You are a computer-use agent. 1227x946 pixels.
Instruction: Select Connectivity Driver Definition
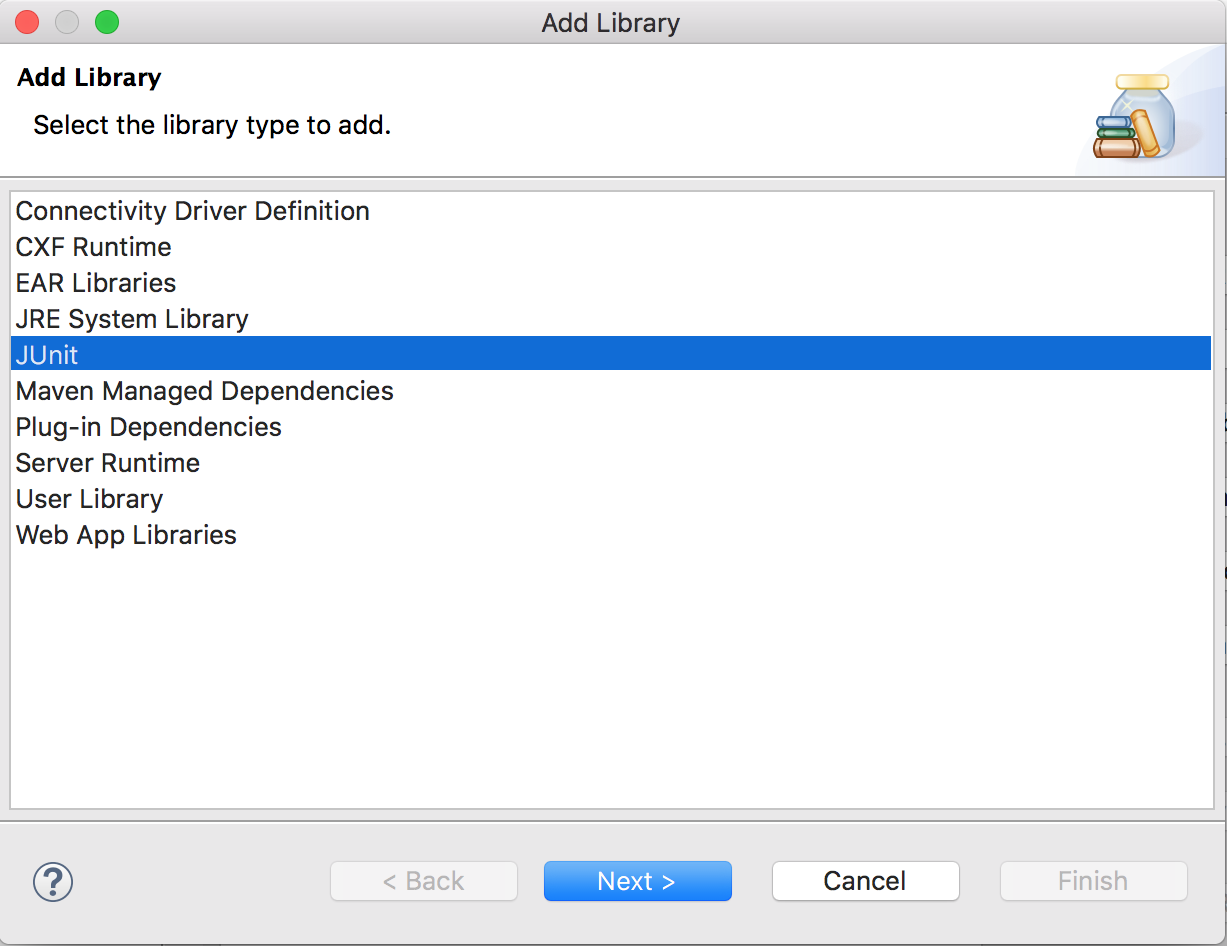click(192, 211)
